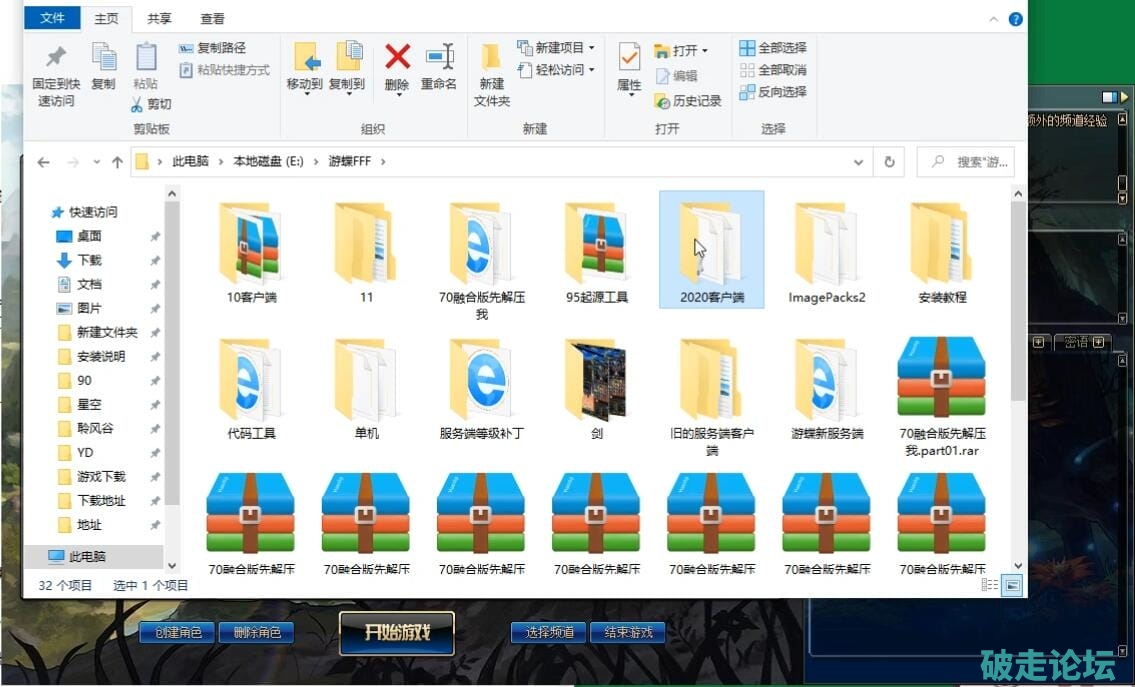The width and height of the screenshot is (1135, 687).
Task: Click the up-directory arrow in navigation bar
Action: tap(117, 162)
